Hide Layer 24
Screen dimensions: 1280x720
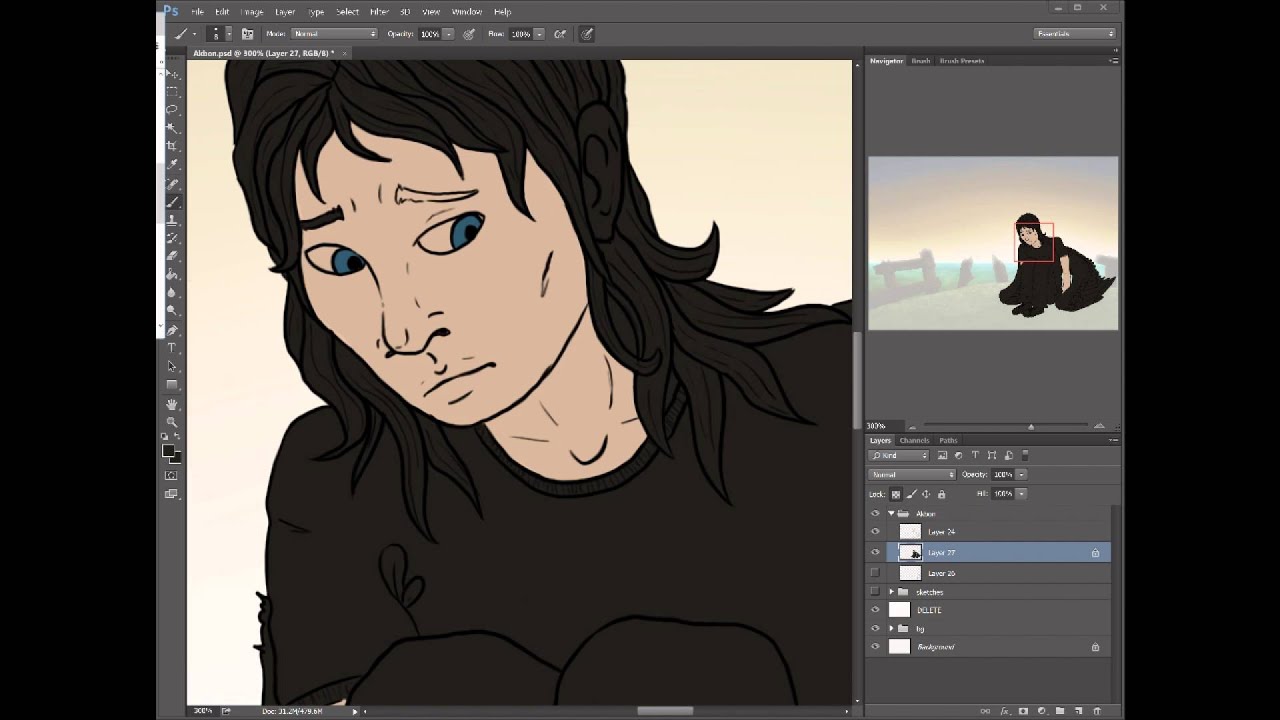tap(875, 532)
